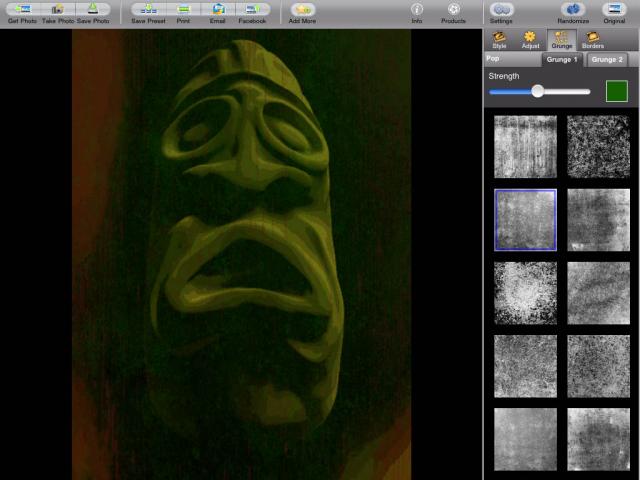Revert to the Original photo
Image resolution: width=640 pixels, height=480 pixels.
point(614,9)
